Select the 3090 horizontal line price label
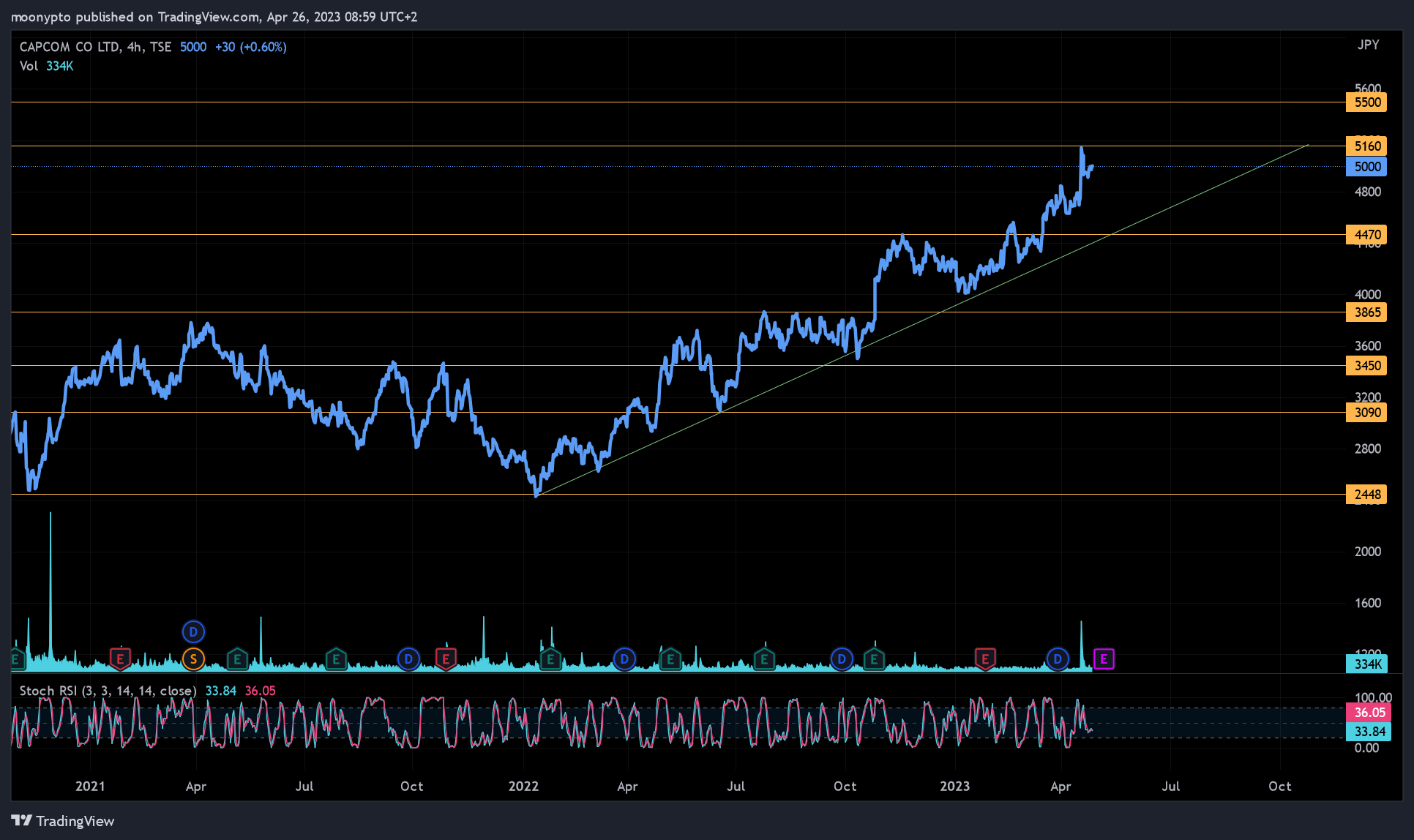1414x840 pixels. tap(1366, 413)
